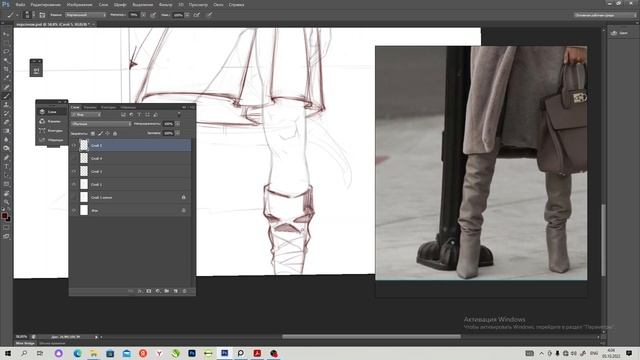
Task: Open the blend mode Обычные dropdown
Action: point(101,124)
